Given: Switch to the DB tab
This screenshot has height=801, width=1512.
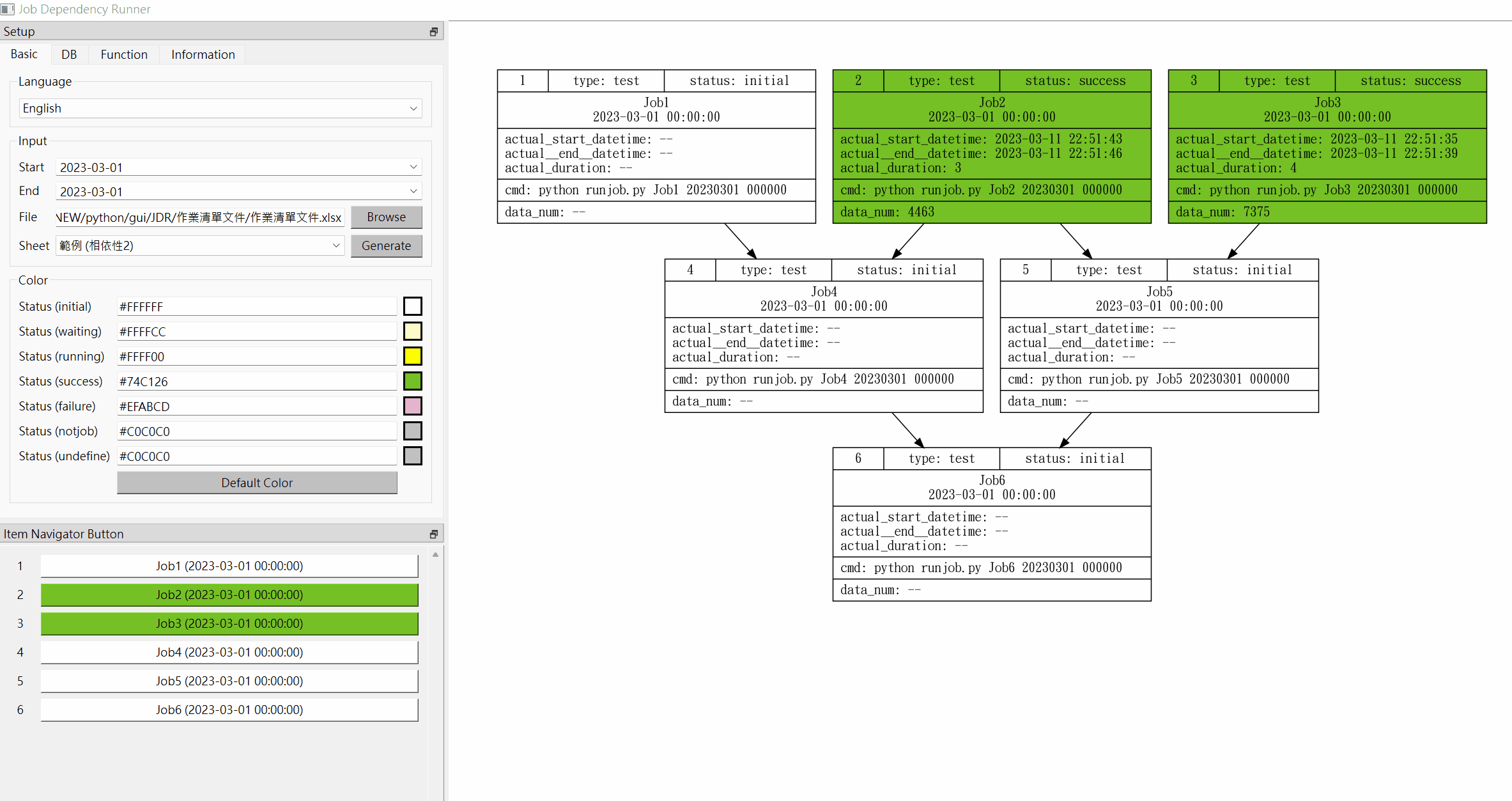Looking at the screenshot, I should (x=68, y=54).
